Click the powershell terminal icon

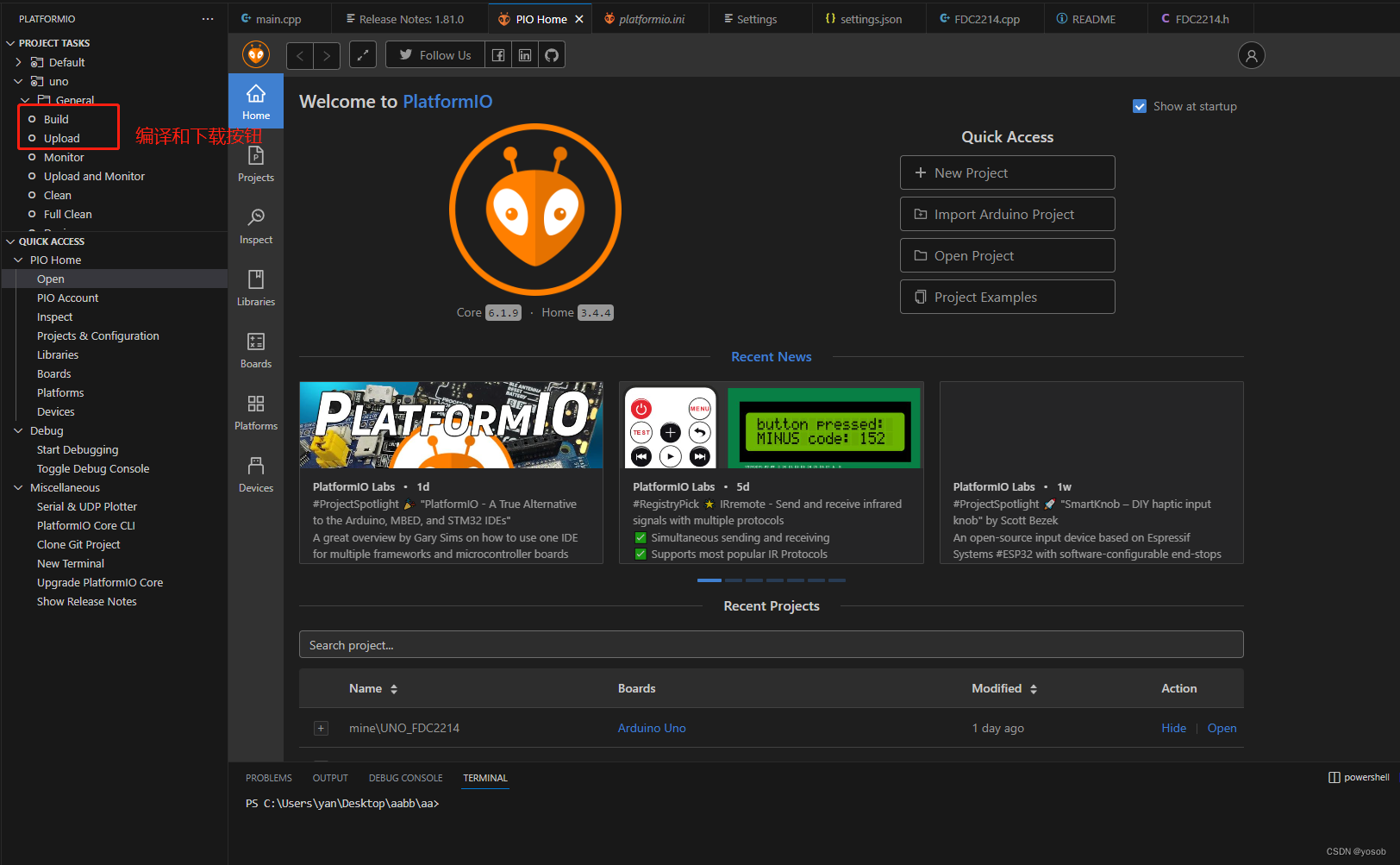pyautogui.click(x=1334, y=777)
